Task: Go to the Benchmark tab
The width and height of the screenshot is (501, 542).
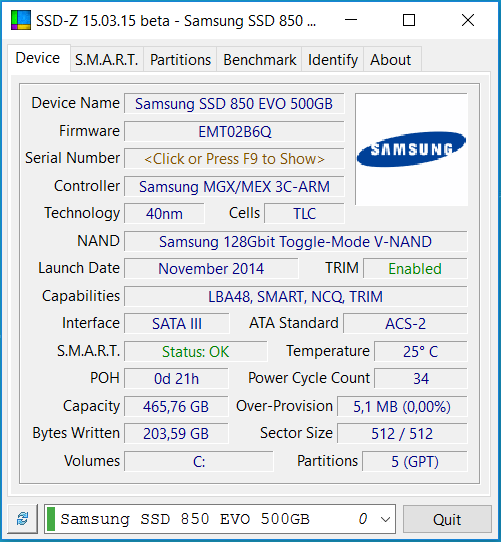Action: (259, 60)
